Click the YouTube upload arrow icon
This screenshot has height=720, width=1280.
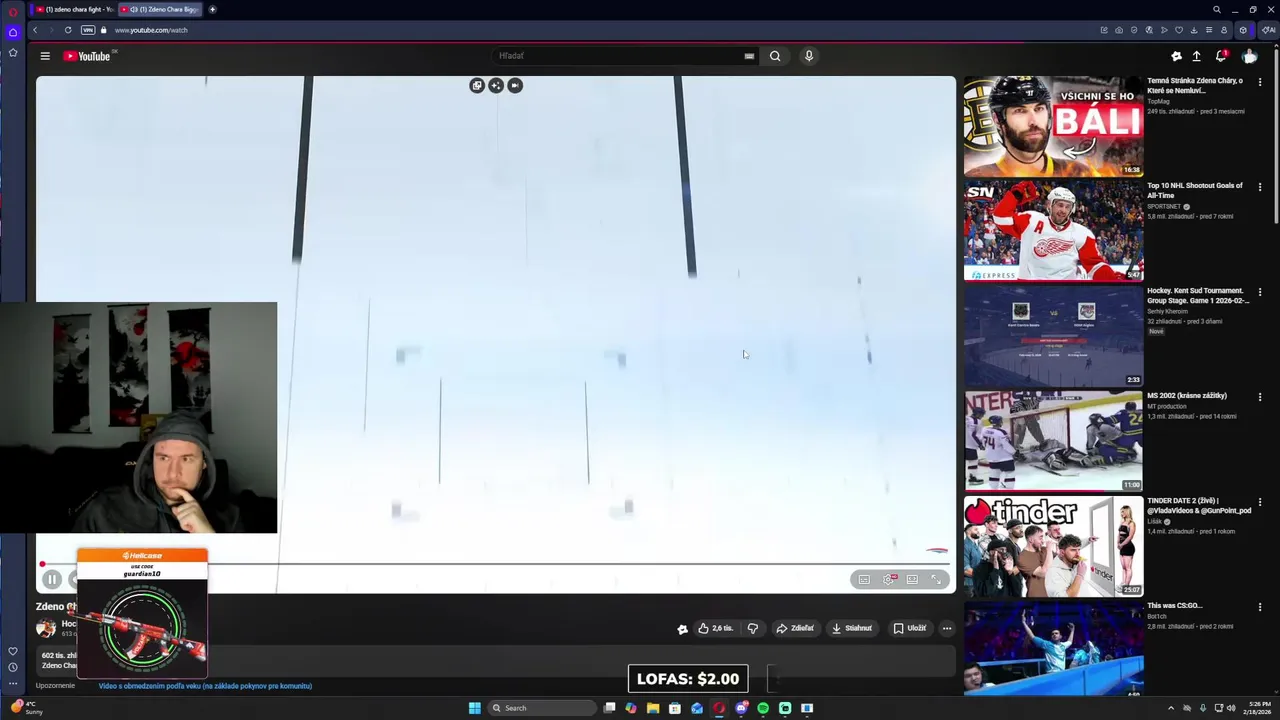click(x=1196, y=56)
